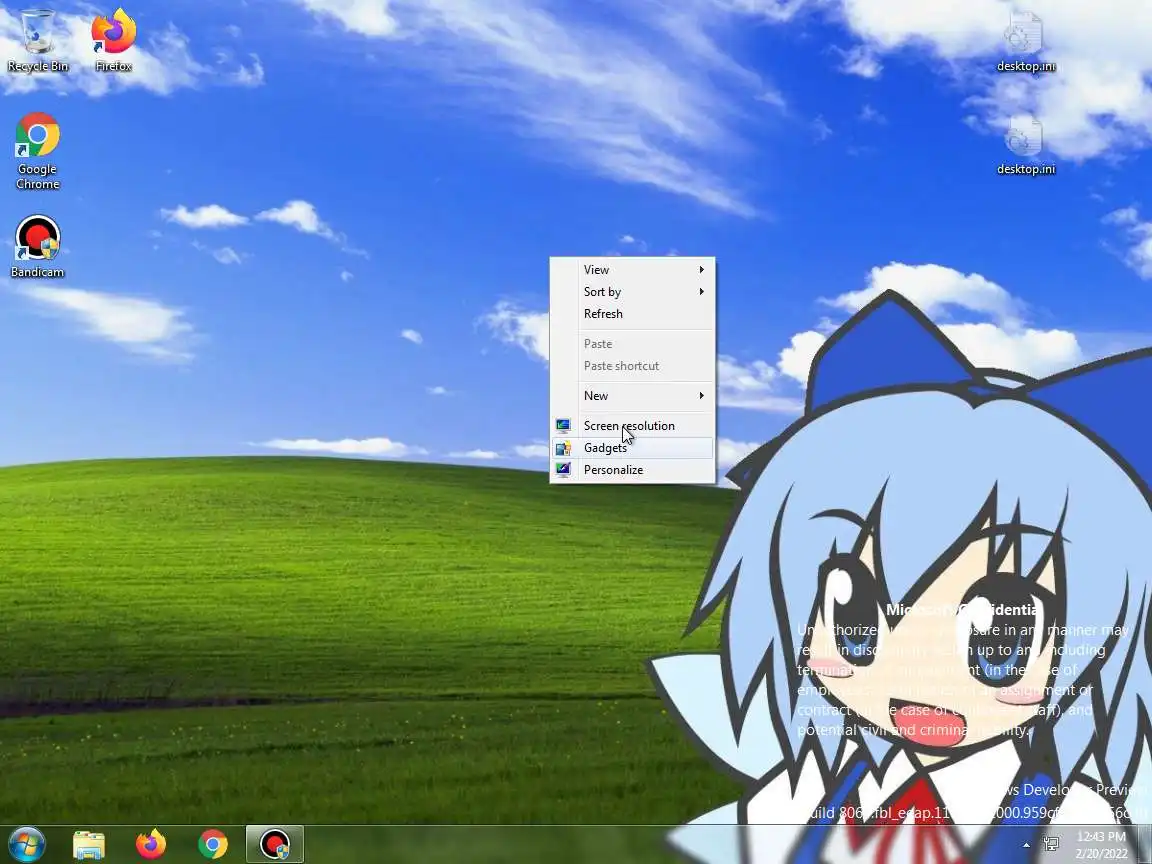The width and height of the screenshot is (1152, 864).
Task: Choose Refresh in the context menu
Action: click(x=632, y=314)
